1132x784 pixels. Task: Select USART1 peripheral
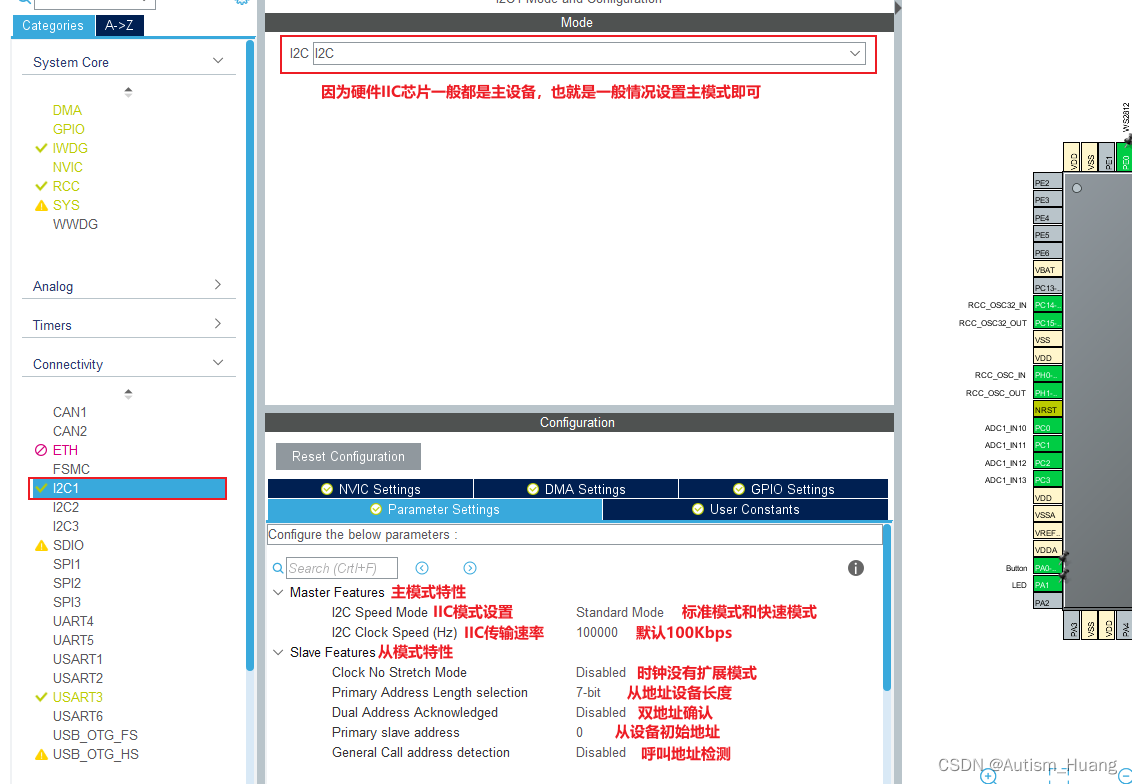(x=78, y=659)
